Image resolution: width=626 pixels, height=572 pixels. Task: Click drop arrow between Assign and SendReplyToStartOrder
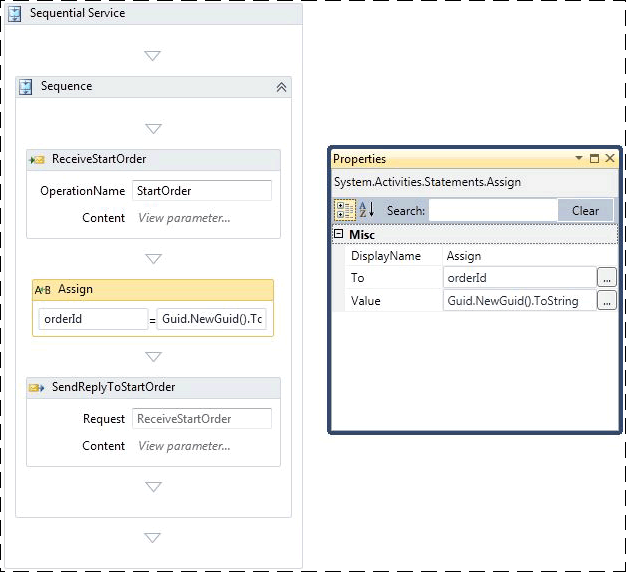point(153,356)
